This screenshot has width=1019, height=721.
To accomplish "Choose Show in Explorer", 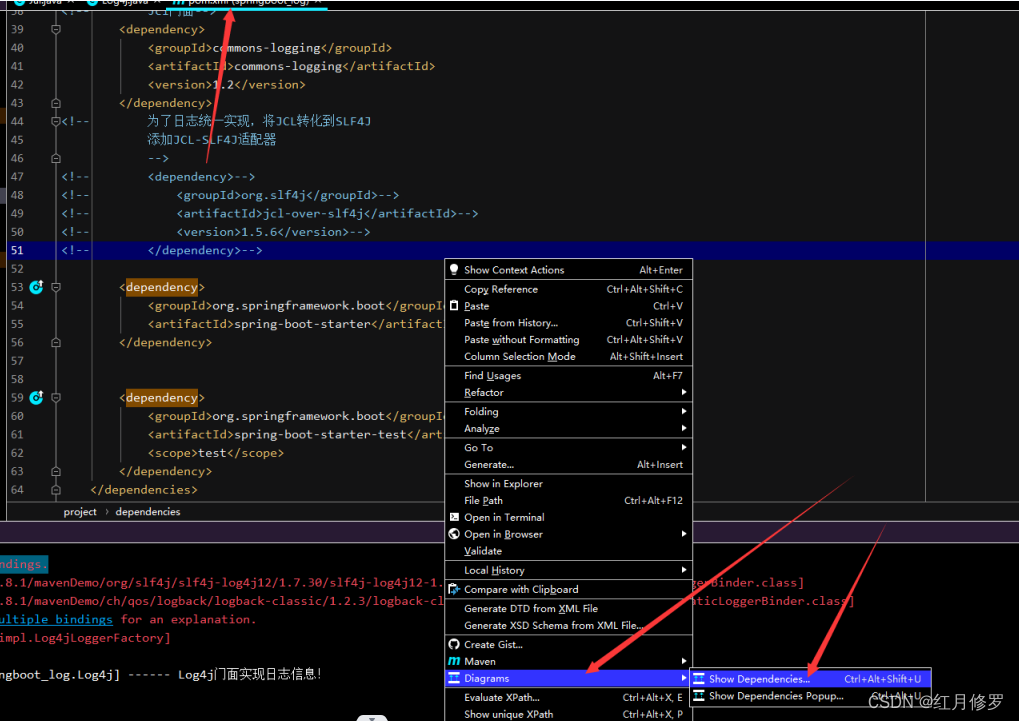I will click(x=569, y=483).
